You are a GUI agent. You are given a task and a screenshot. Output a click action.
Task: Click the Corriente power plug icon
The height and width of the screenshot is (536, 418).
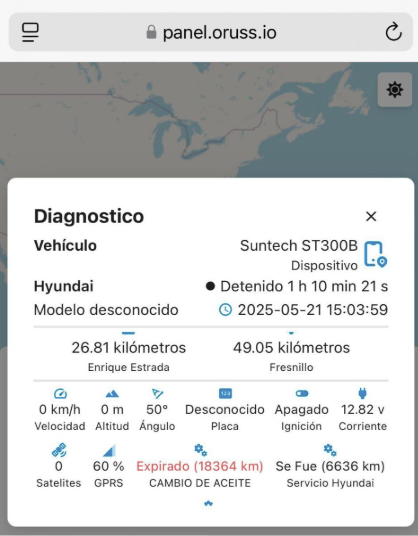click(363, 393)
